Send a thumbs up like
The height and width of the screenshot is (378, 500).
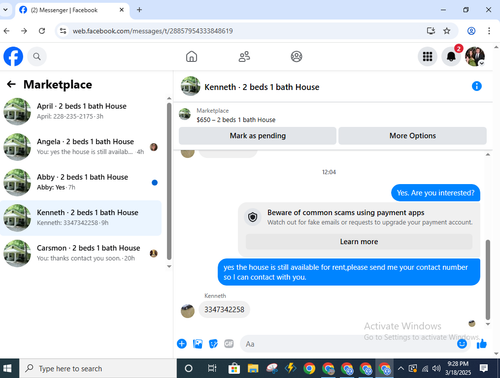[x=482, y=344]
